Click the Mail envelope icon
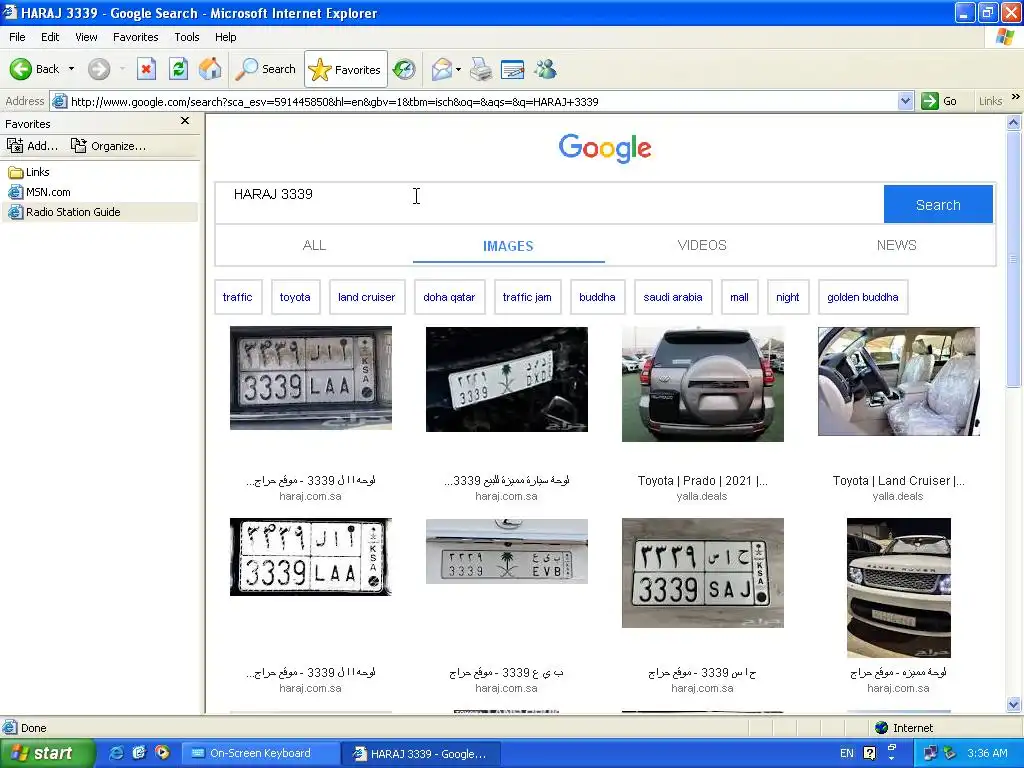This screenshot has width=1024, height=768. [441, 69]
